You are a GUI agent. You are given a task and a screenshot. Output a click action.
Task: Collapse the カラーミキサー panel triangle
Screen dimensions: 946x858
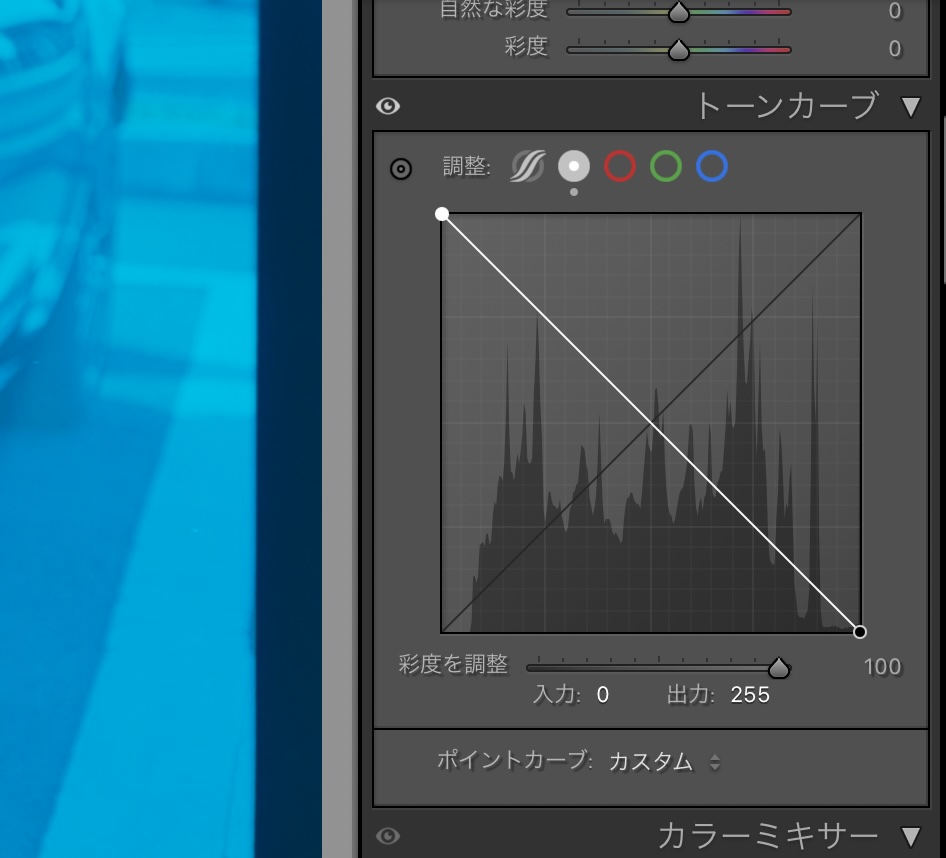911,837
